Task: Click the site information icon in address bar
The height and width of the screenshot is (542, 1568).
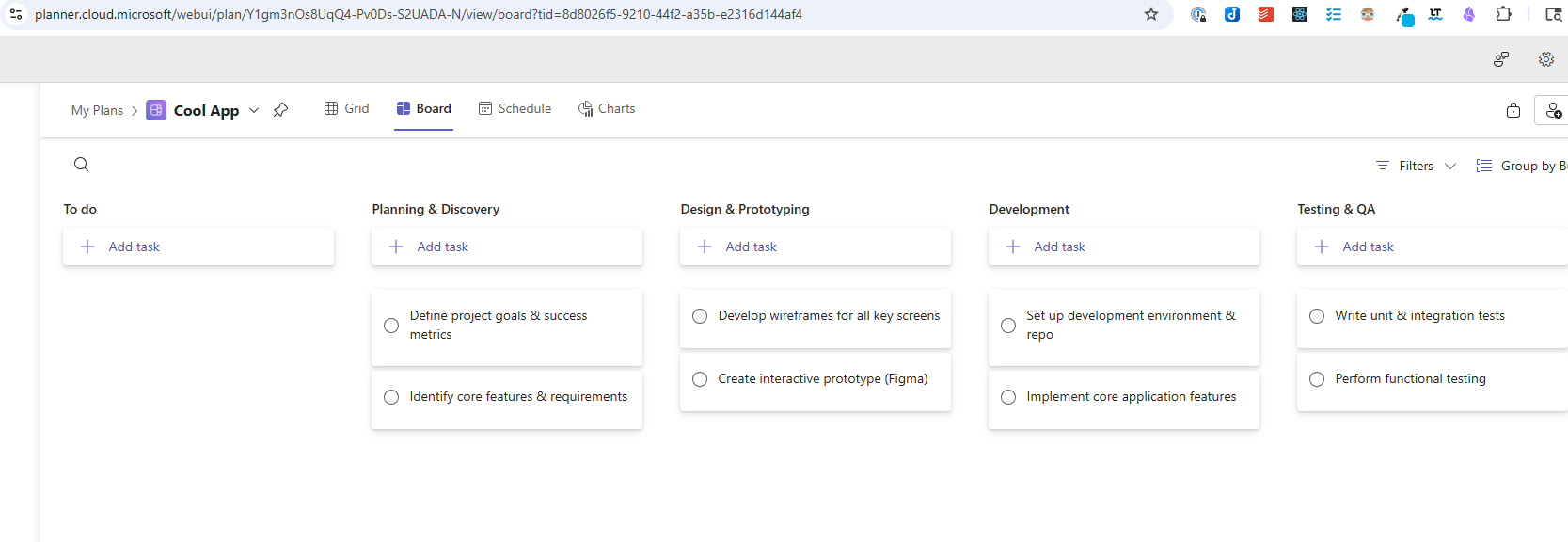Action: pyautogui.click(x=16, y=14)
